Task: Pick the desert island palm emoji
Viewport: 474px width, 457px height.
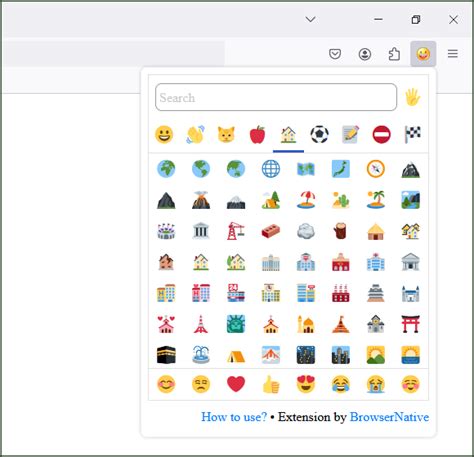Action: 376,200
